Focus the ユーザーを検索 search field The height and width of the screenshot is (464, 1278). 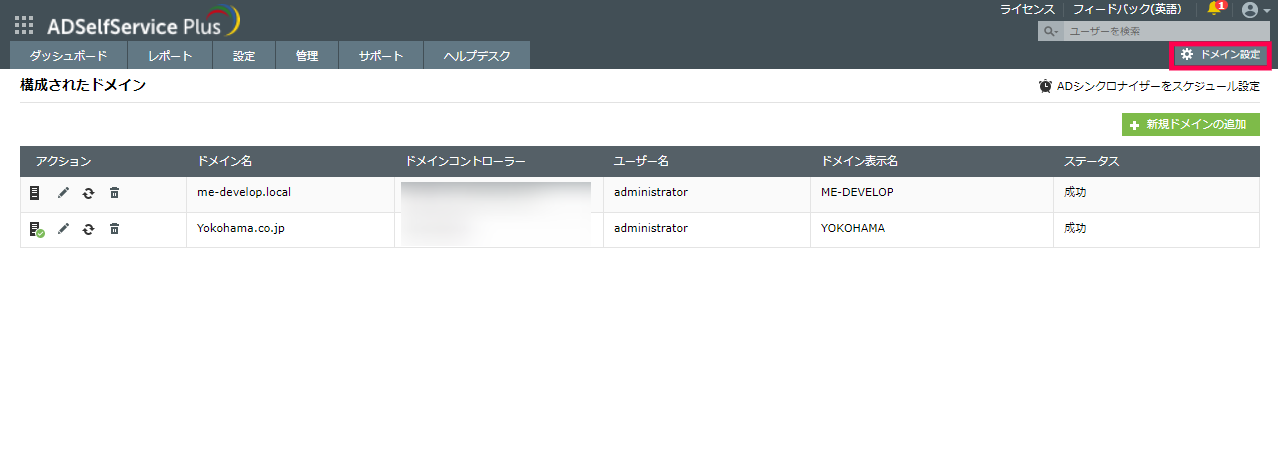coord(1164,32)
